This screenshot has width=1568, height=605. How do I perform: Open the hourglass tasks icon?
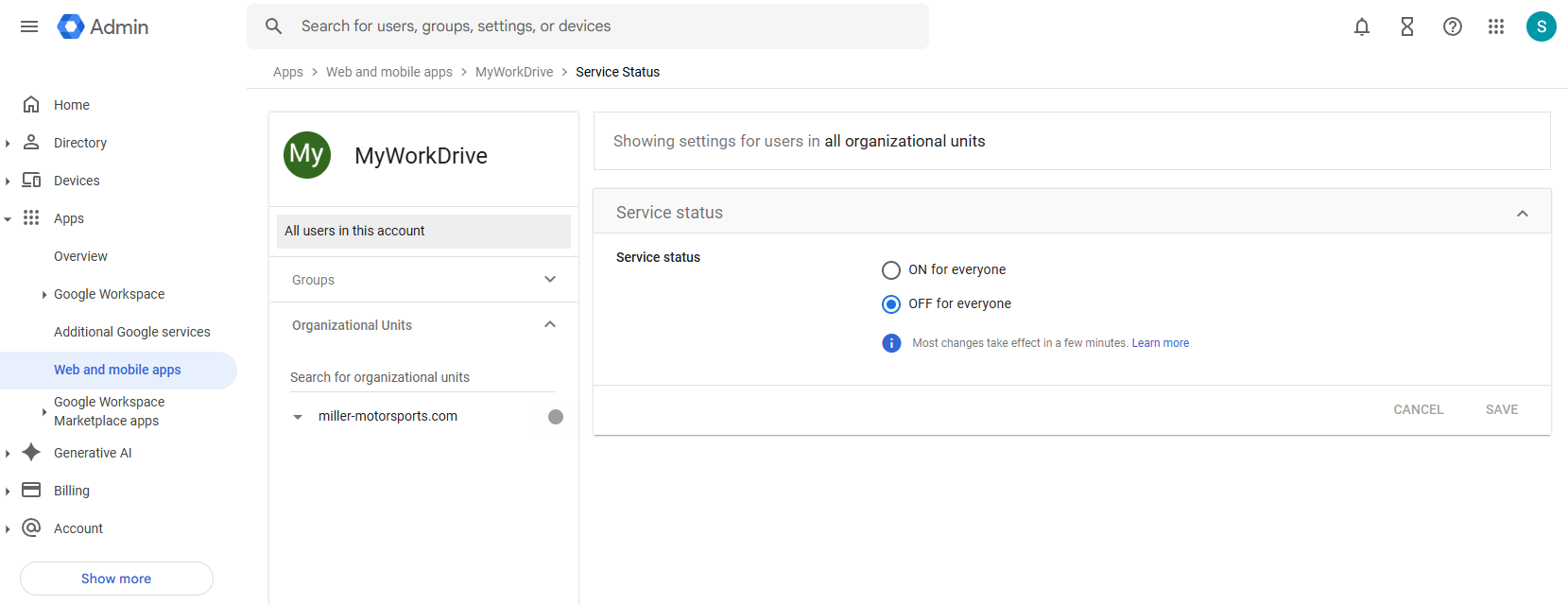(x=1406, y=26)
